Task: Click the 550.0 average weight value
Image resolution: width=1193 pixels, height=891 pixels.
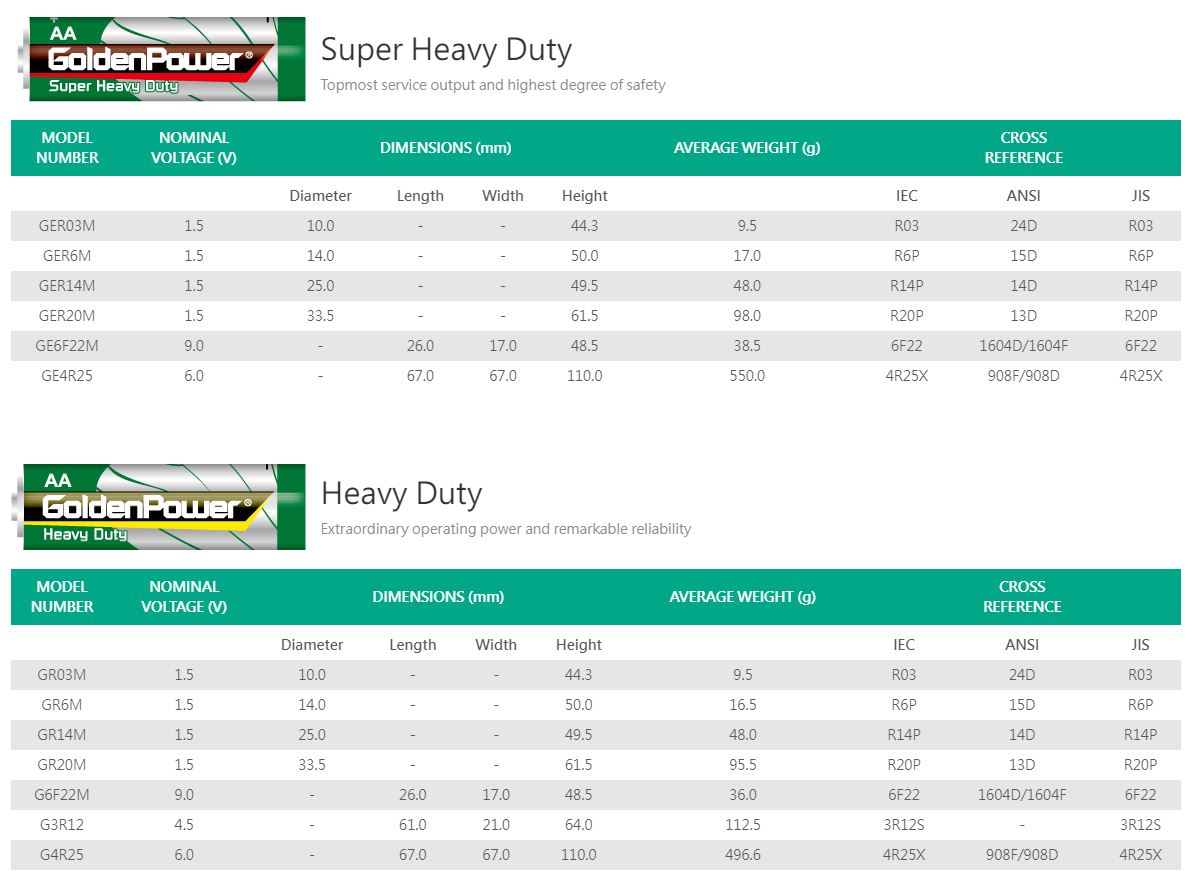Action: pyautogui.click(x=746, y=376)
